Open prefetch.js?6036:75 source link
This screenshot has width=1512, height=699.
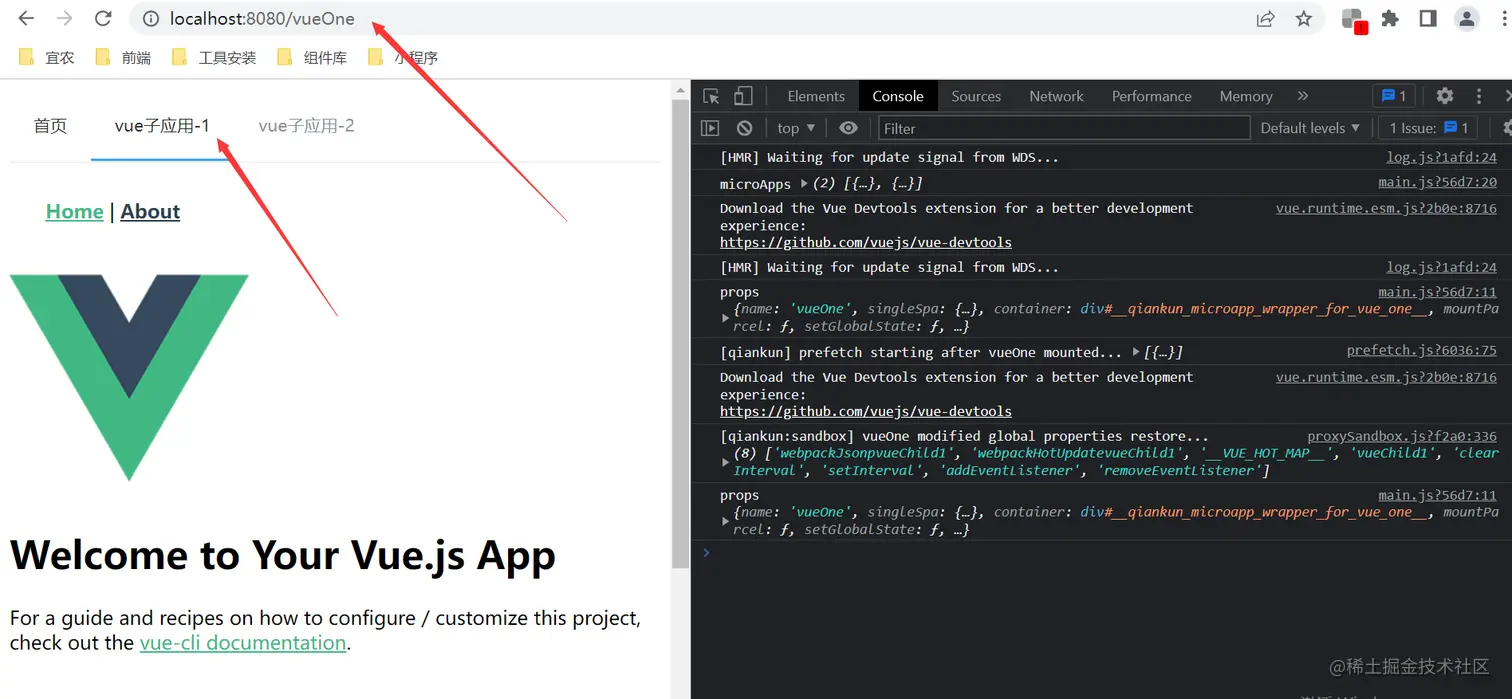coord(1422,351)
